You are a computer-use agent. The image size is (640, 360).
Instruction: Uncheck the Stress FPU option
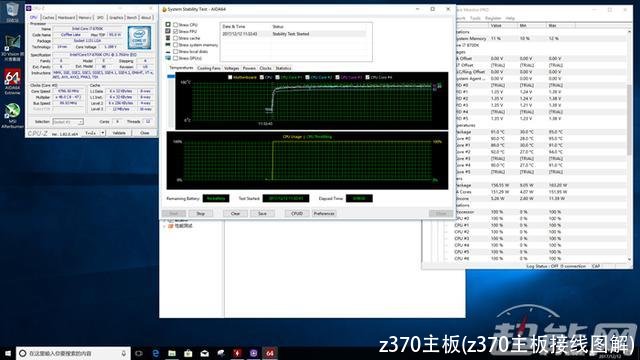(176, 31)
